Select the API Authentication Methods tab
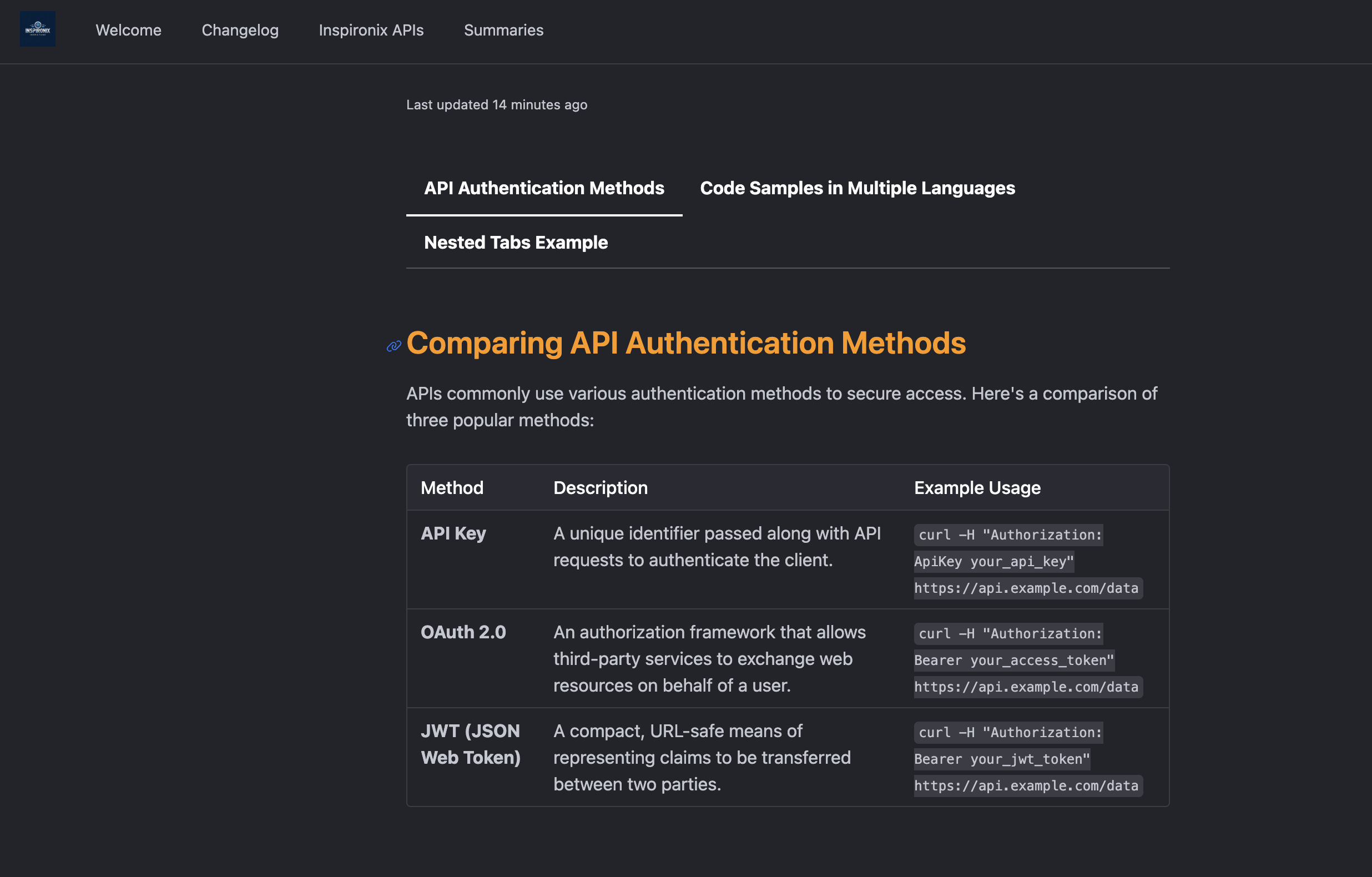 [x=543, y=188]
